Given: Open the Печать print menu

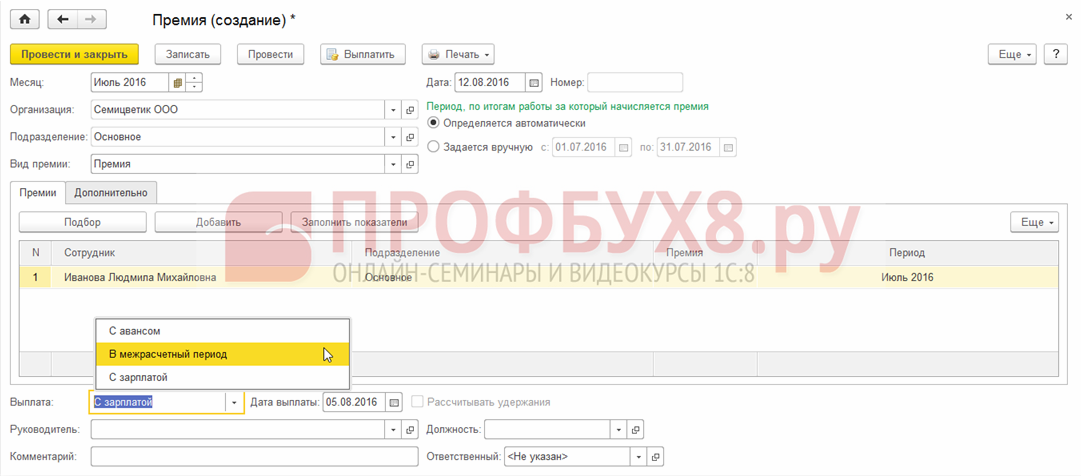Looking at the screenshot, I should coord(458,54).
